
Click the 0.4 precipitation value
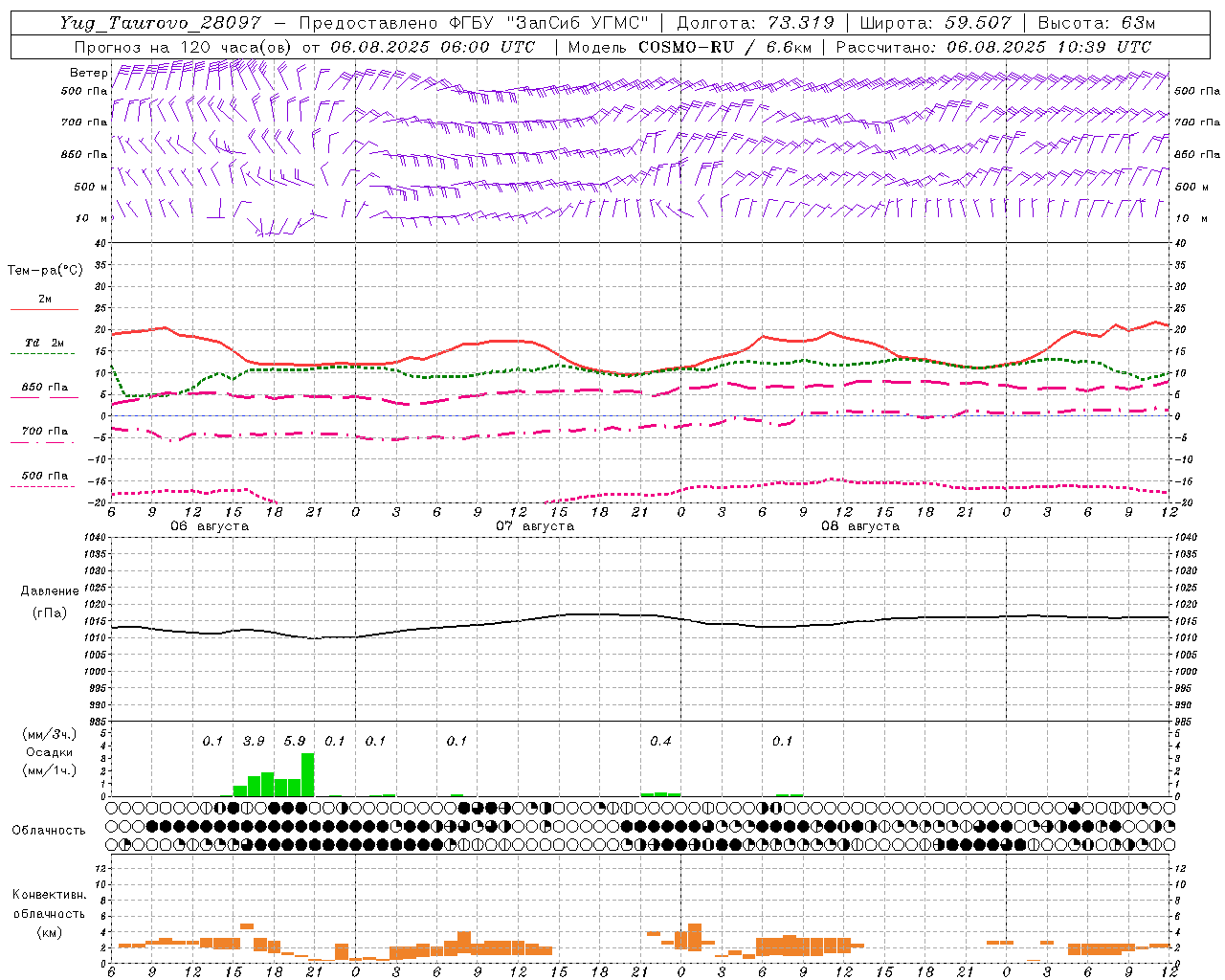point(660,741)
